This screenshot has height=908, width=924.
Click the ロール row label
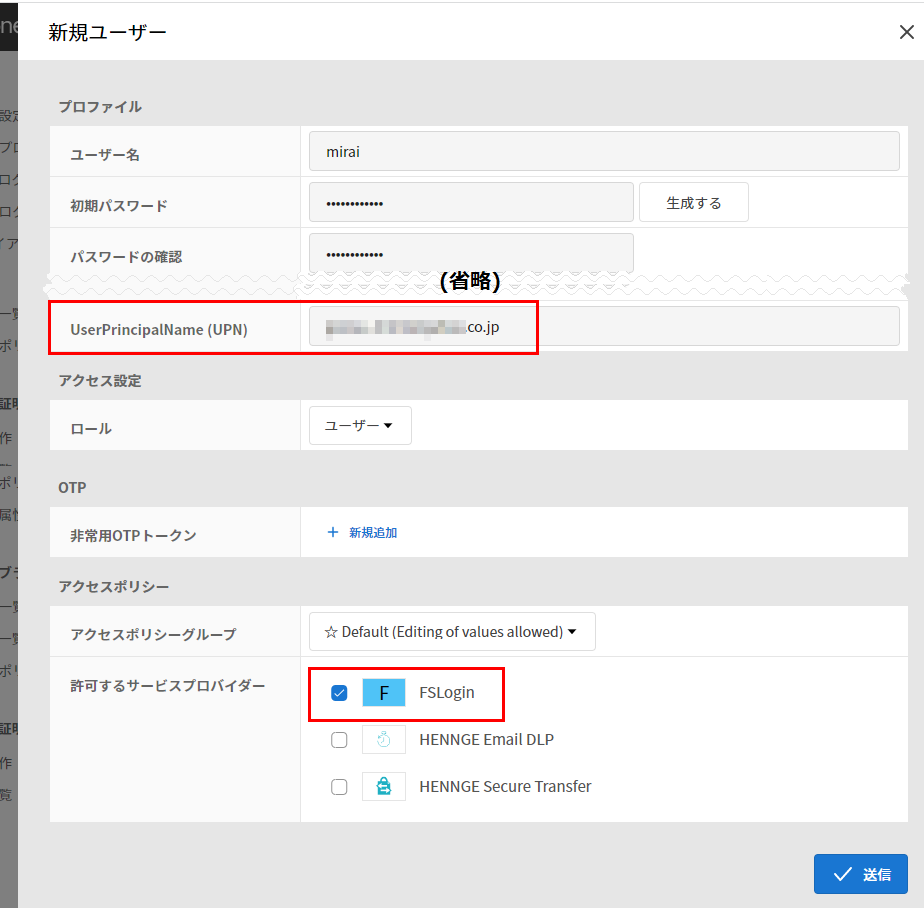(91, 429)
